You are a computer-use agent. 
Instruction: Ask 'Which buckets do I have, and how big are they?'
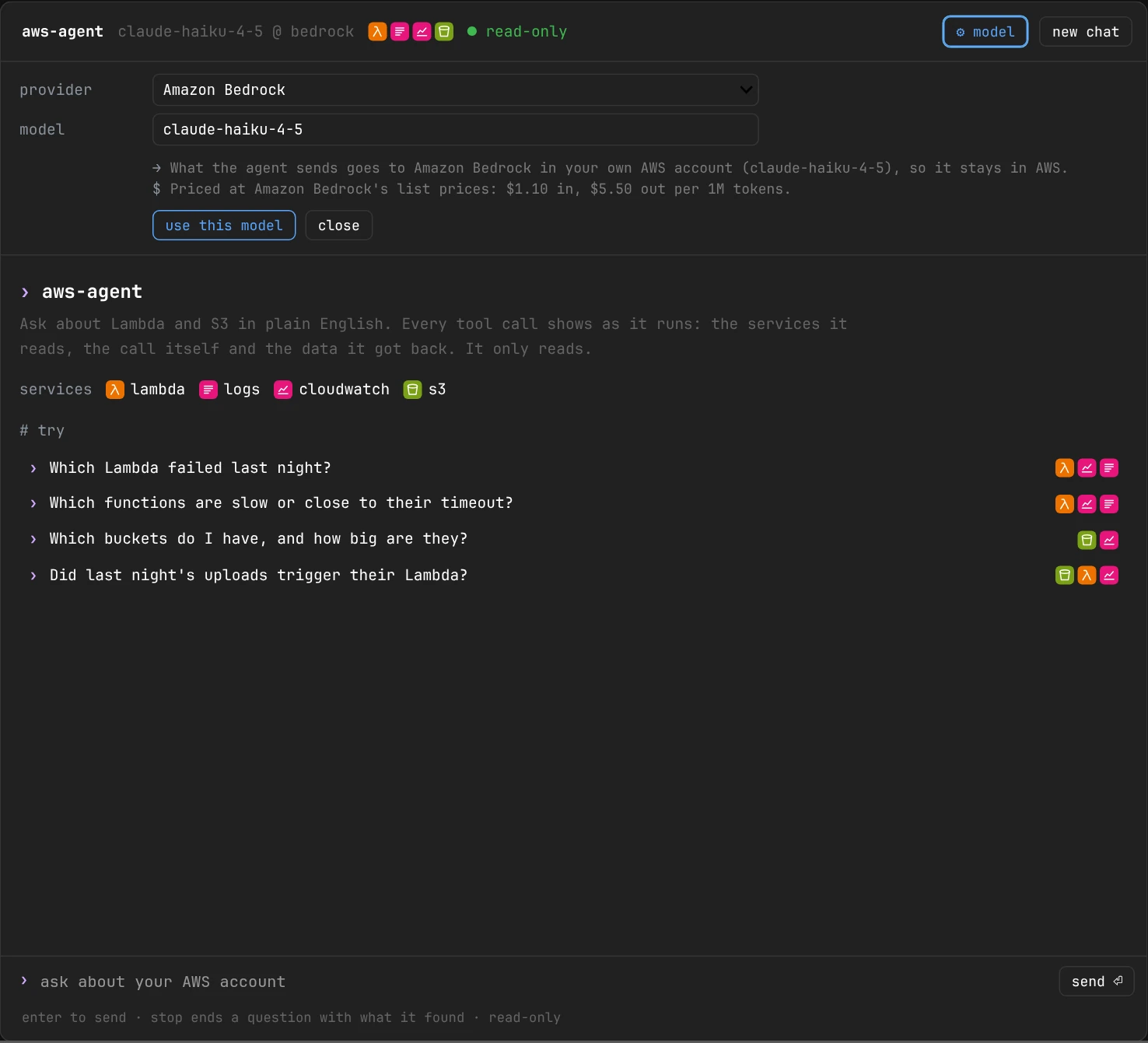coord(574,539)
